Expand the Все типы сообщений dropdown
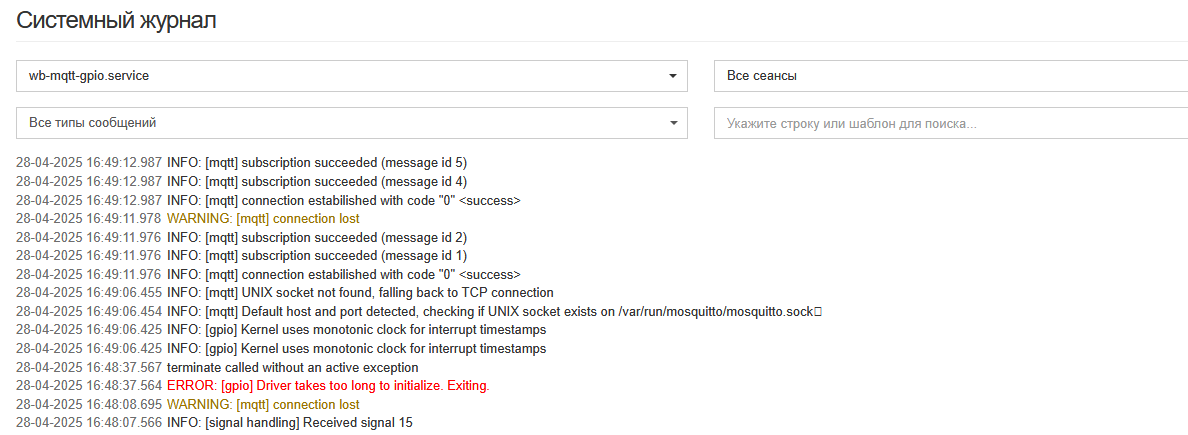1188x435 pixels. [x=352, y=123]
